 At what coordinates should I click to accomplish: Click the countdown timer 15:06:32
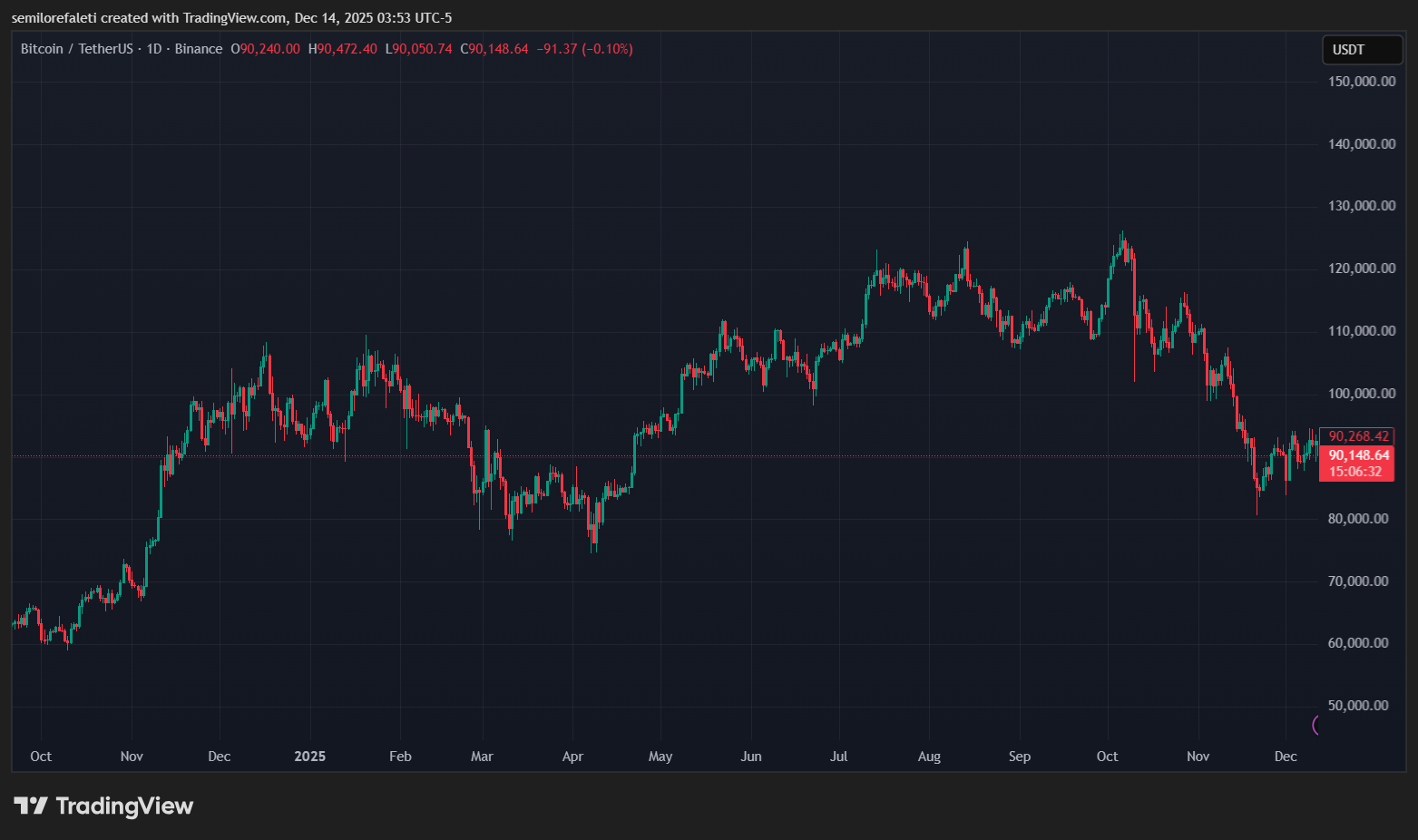click(x=1357, y=471)
